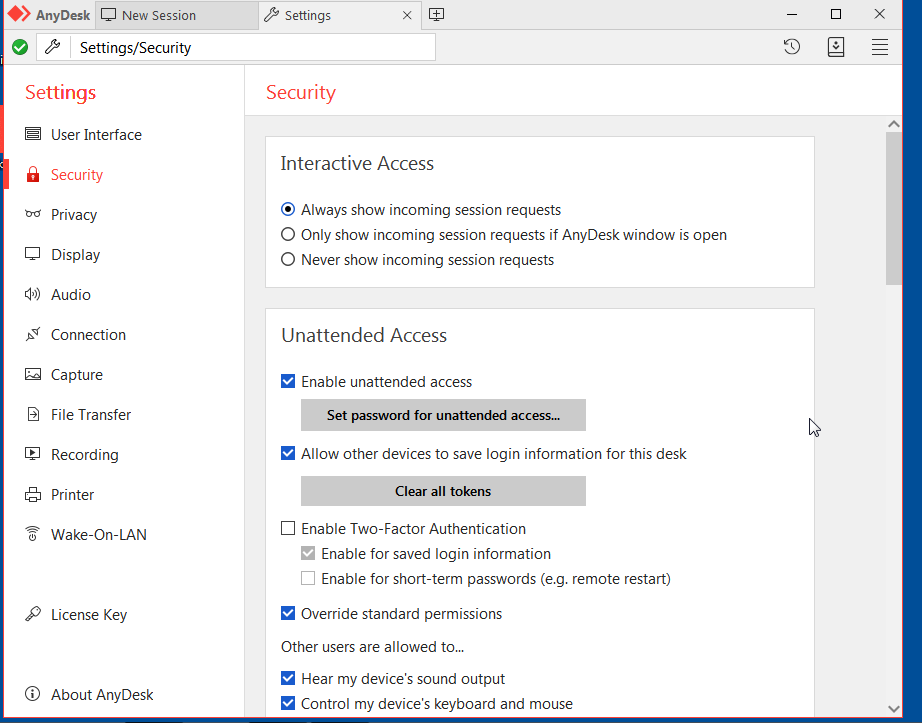Viewport: 922px width, 723px height.
Task: Click the Settings/Security address field
Action: click(x=255, y=47)
